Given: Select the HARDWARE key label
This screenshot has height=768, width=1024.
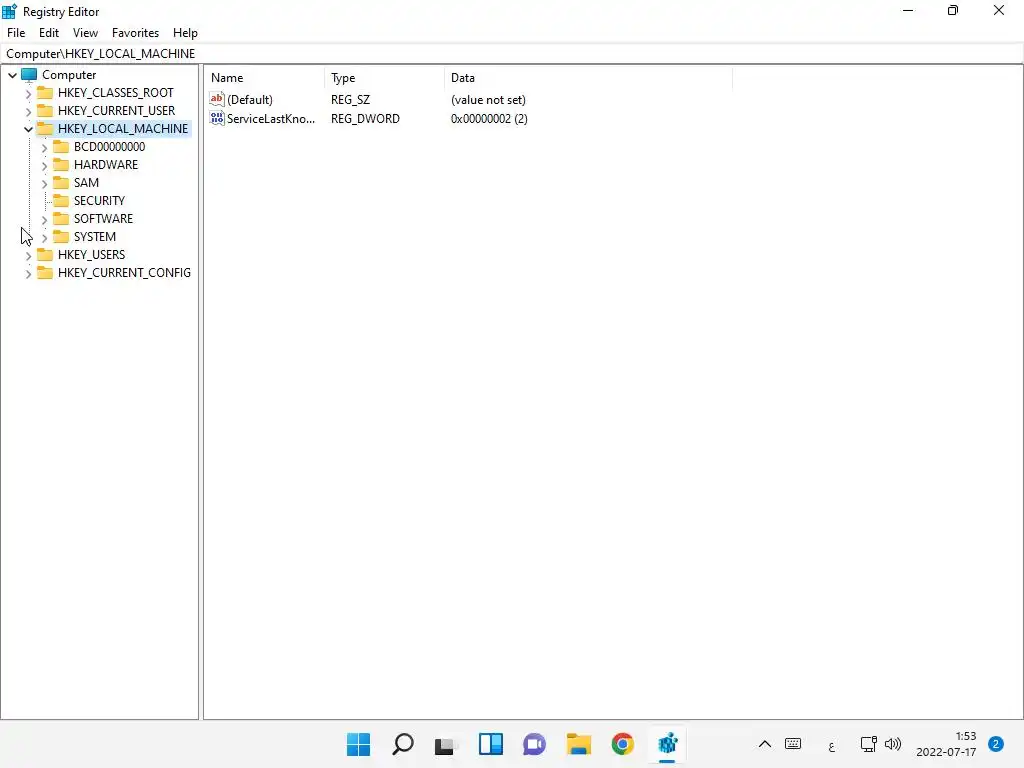Looking at the screenshot, I should (x=106, y=165).
